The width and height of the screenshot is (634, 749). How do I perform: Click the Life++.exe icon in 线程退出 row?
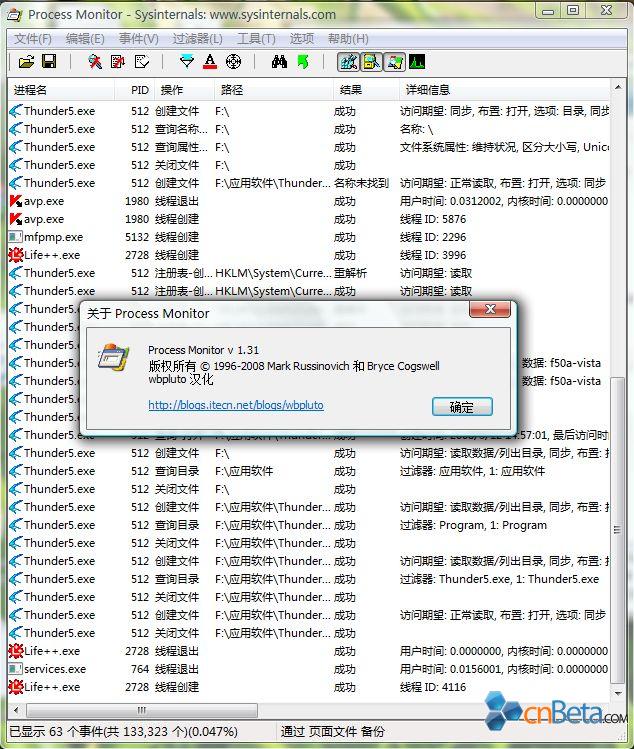point(16,651)
